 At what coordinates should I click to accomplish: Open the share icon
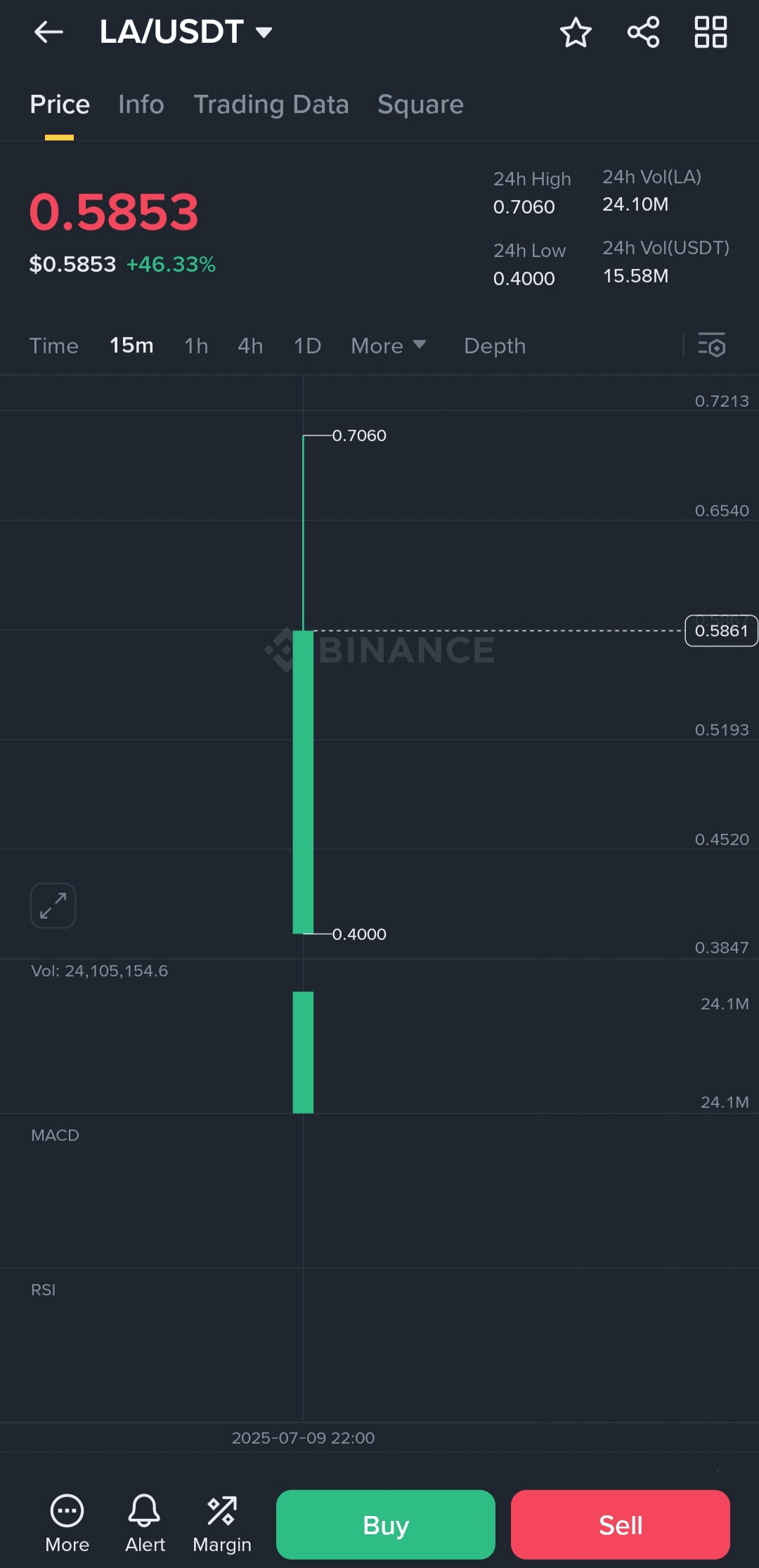(x=643, y=32)
